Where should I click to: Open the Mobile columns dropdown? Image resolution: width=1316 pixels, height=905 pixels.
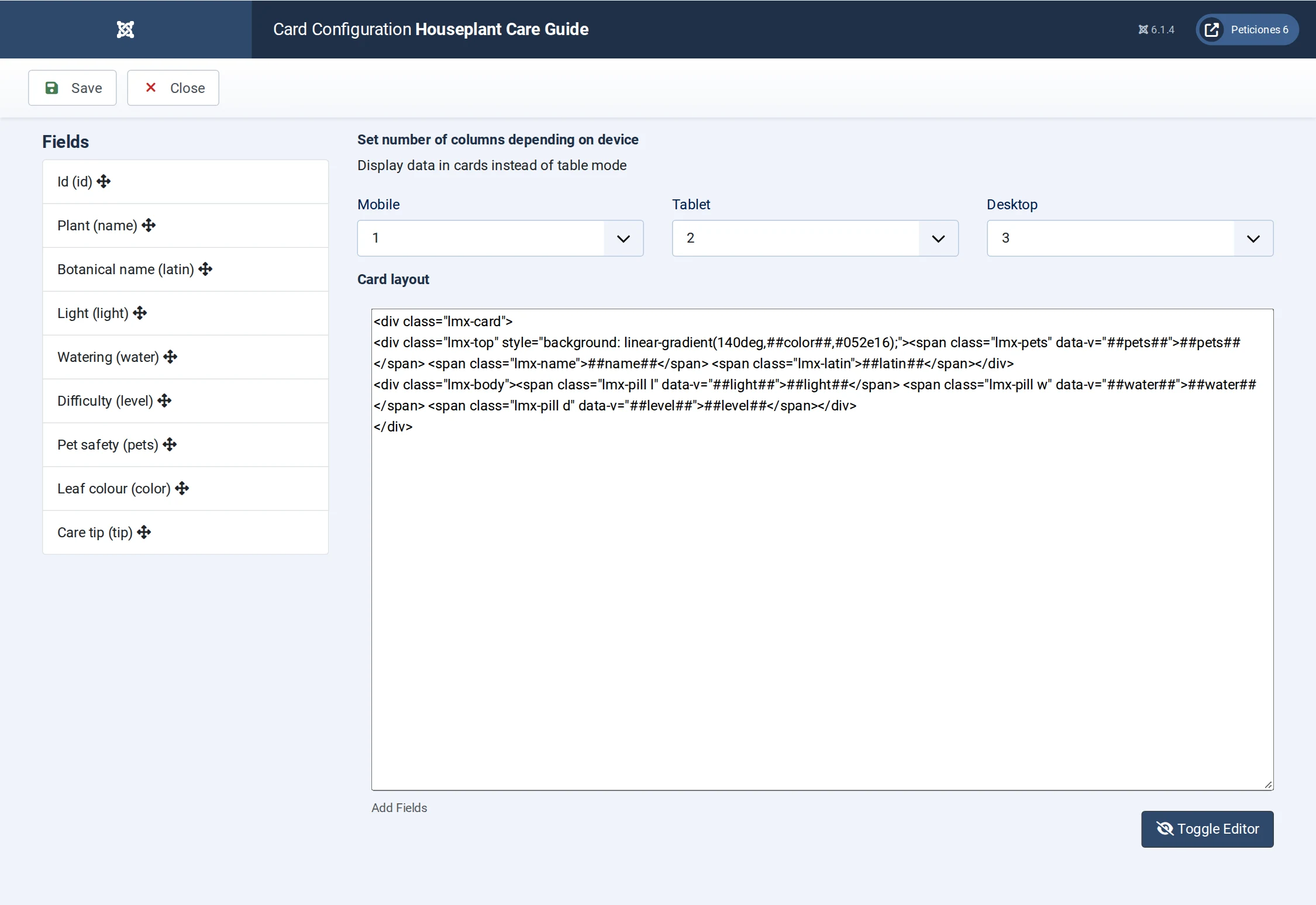500,239
